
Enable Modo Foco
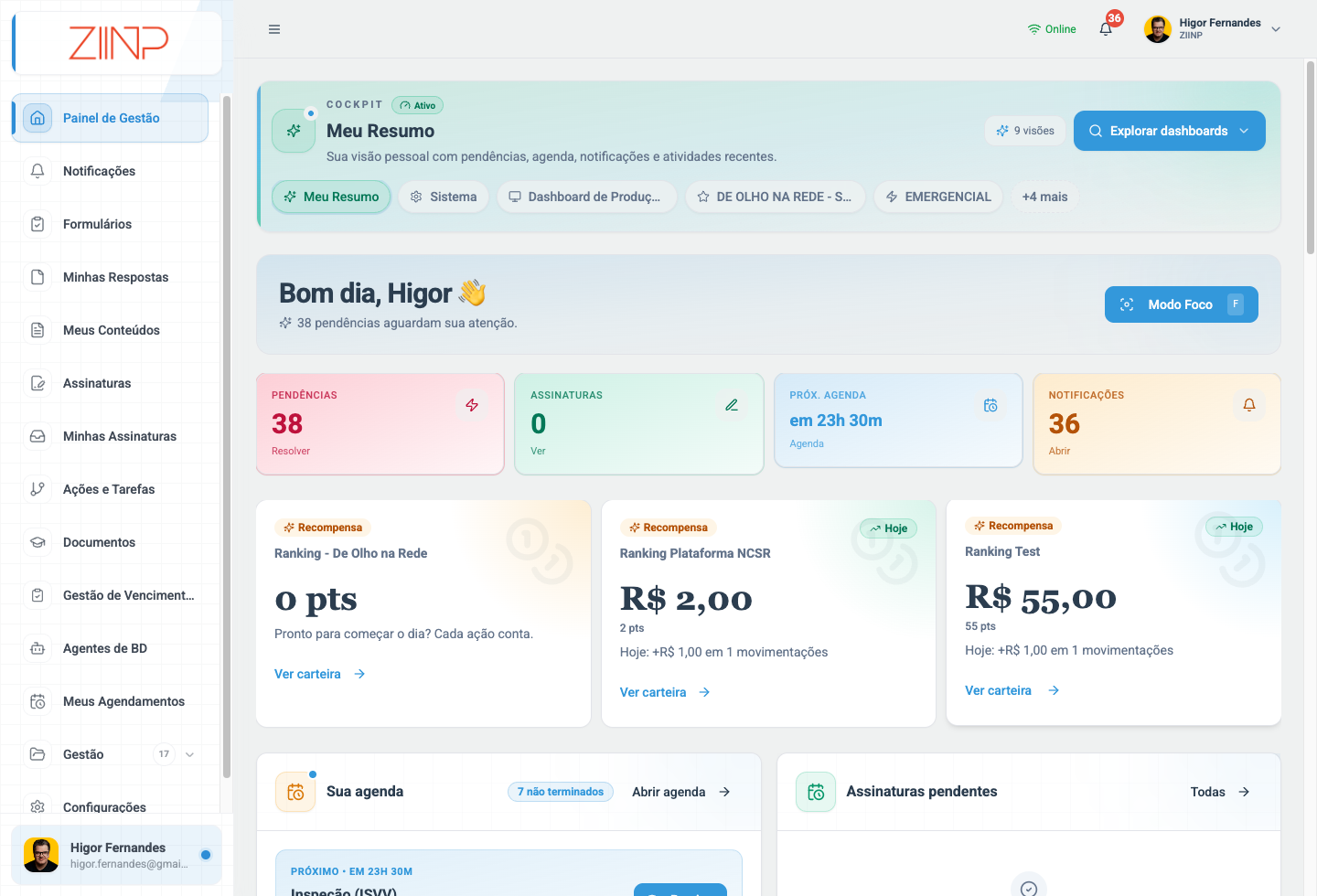pyautogui.click(x=1182, y=304)
